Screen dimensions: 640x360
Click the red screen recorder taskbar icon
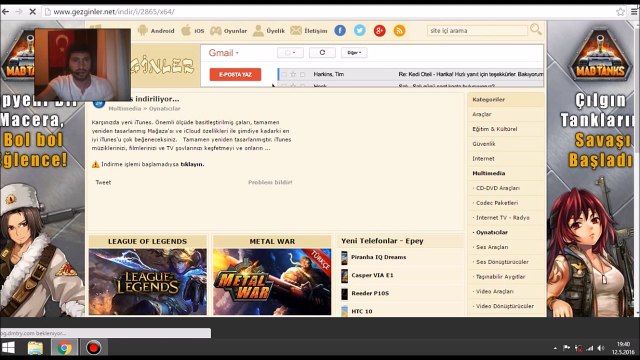[x=93, y=348]
